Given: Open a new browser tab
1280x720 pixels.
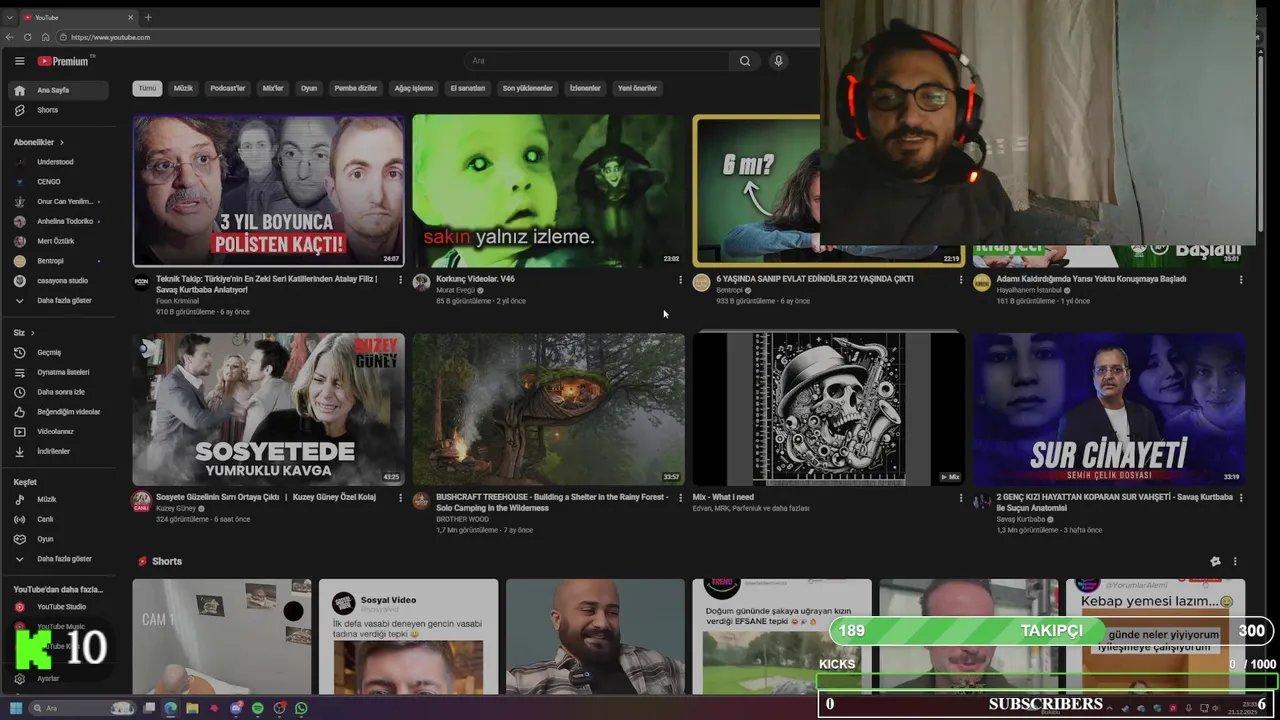Looking at the screenshot, I should tap(148, 17).
